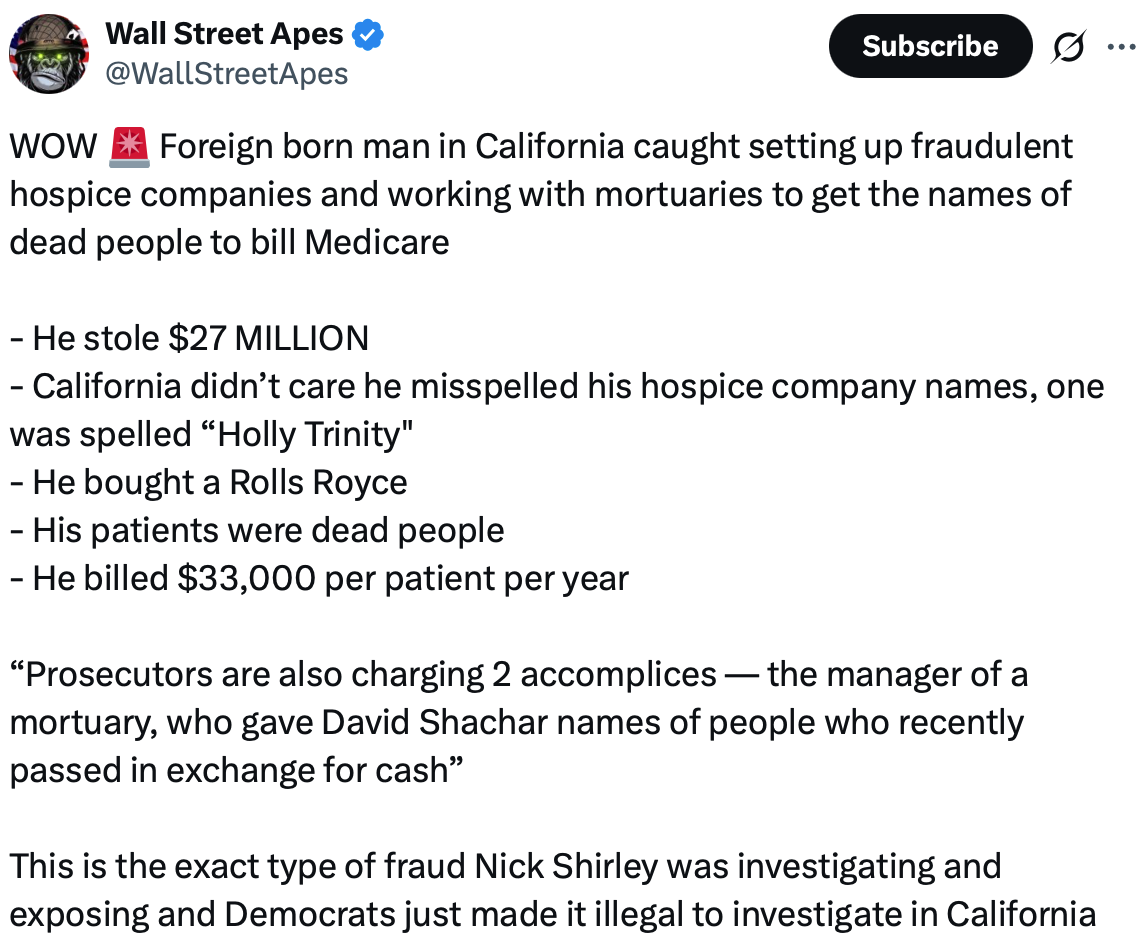The image size is (1146, 942).
Task: Click the blue verified badge
Action: tap(368, 34)
